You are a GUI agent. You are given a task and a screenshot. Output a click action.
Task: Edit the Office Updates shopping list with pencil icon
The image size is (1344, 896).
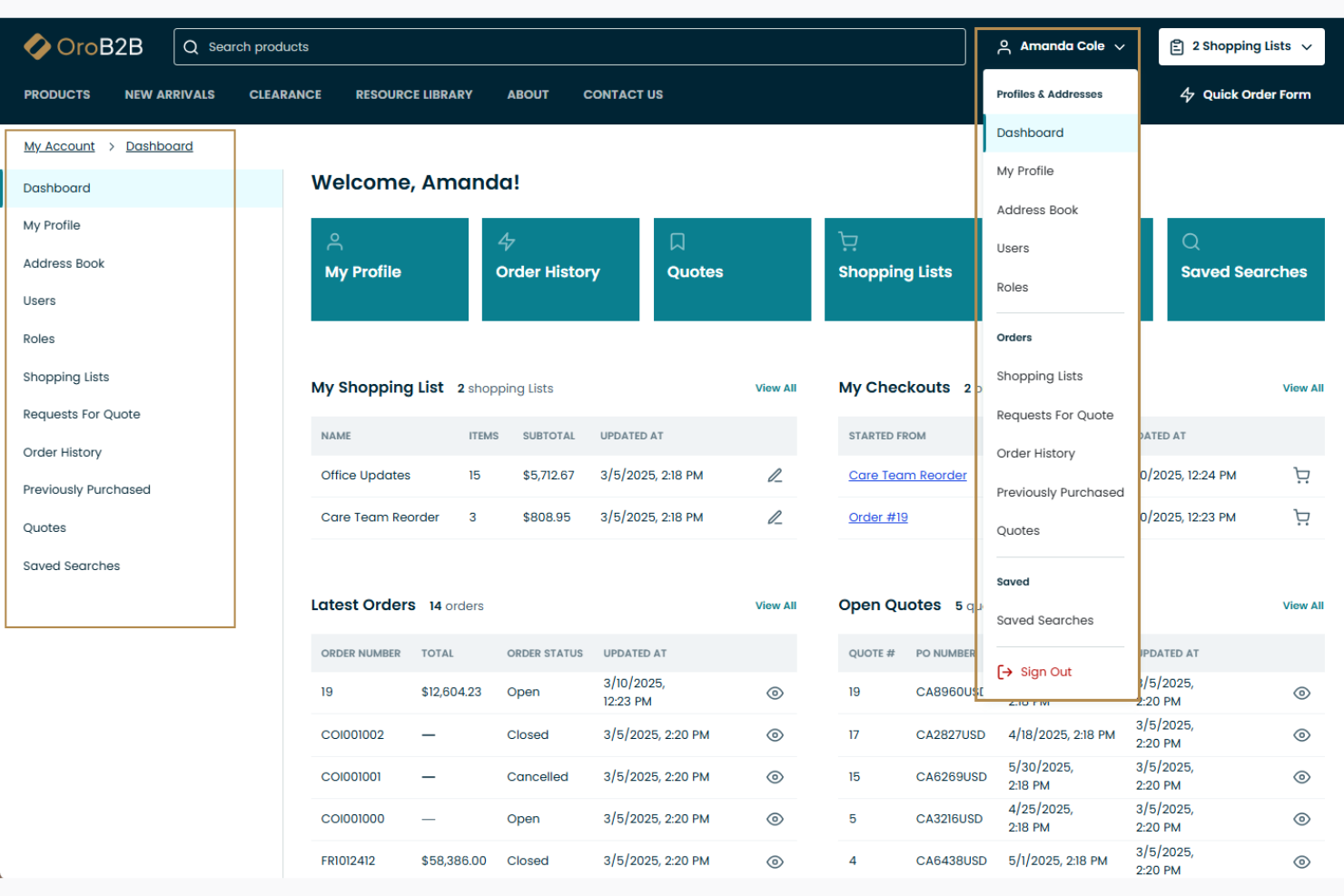775,475
